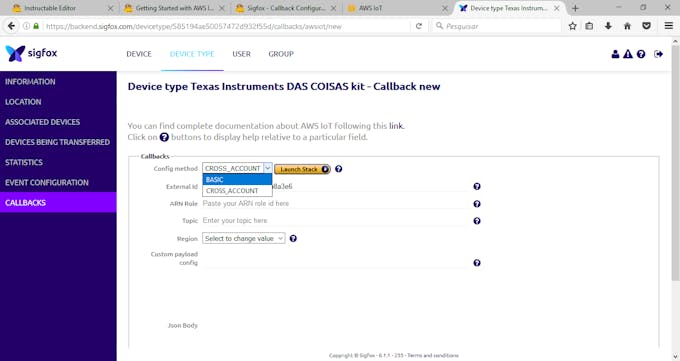Open the browser downloads arrow icon
The width and height of the screenshot is (680, 361).
[x=608, y=26]
